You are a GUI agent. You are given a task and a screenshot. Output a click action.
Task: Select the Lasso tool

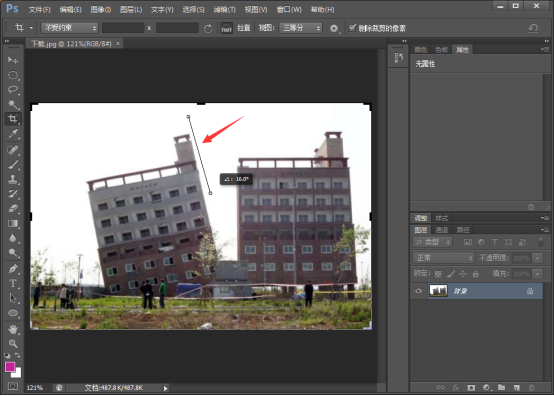pyautogui.click(x=13, y=89)
